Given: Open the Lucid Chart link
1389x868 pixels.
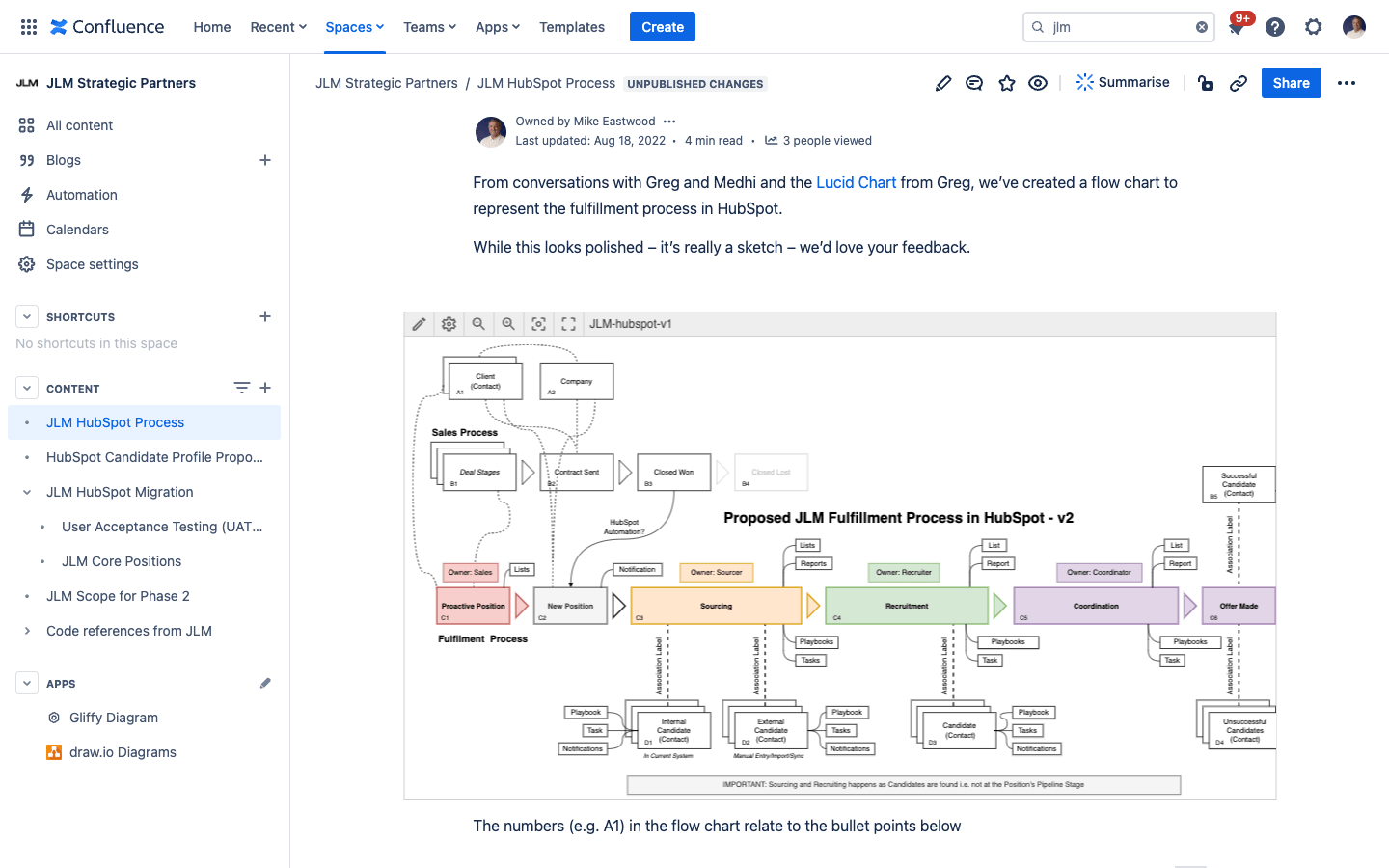Looking at the screenshot, I should point(857,182).
